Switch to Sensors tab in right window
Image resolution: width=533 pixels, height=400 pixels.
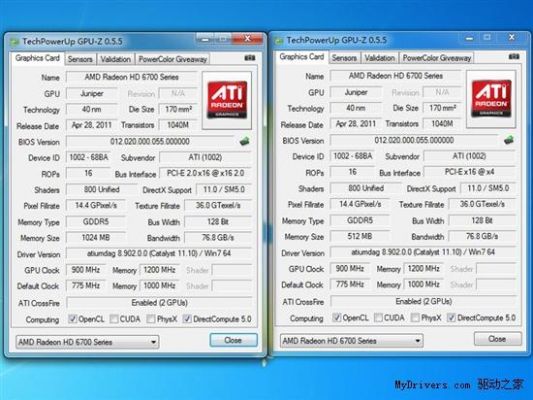click(x=344, y=58)
